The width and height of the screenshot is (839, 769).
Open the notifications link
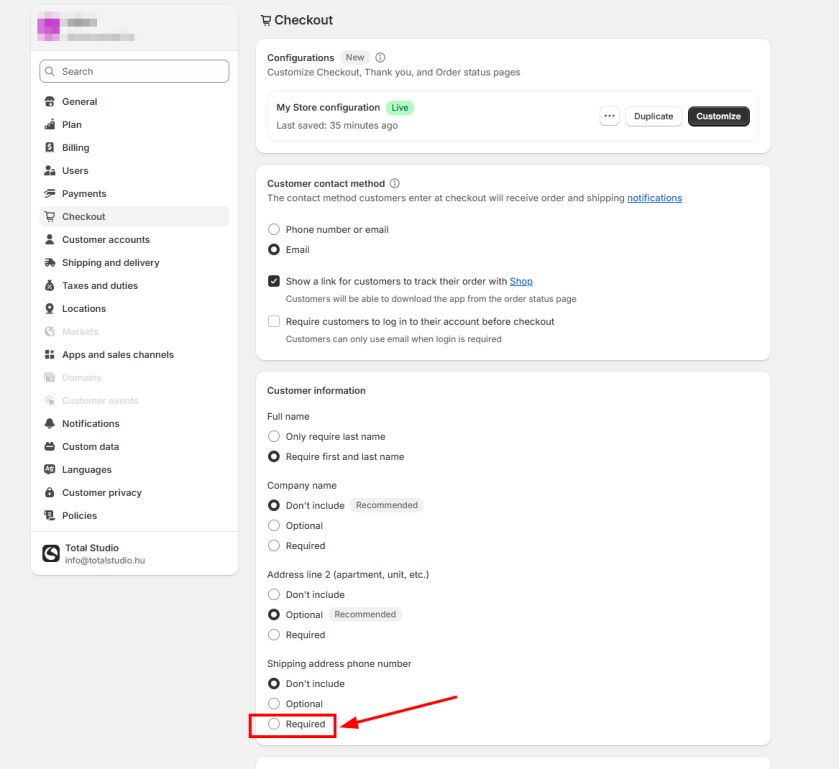tap(654, 198)
